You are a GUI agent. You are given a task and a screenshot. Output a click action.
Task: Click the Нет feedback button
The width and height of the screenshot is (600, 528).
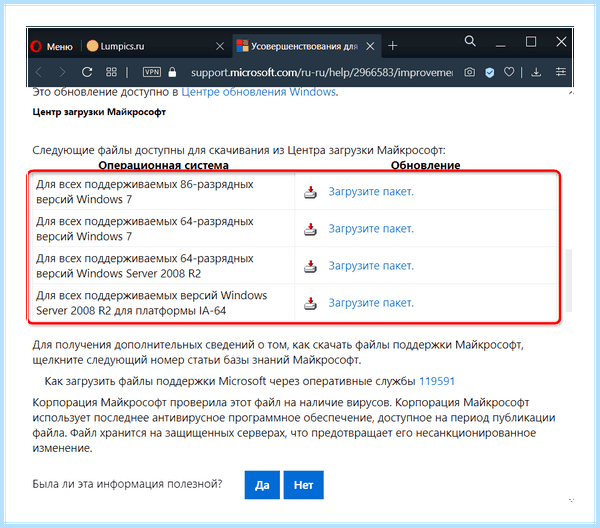[x=303, y=485]
